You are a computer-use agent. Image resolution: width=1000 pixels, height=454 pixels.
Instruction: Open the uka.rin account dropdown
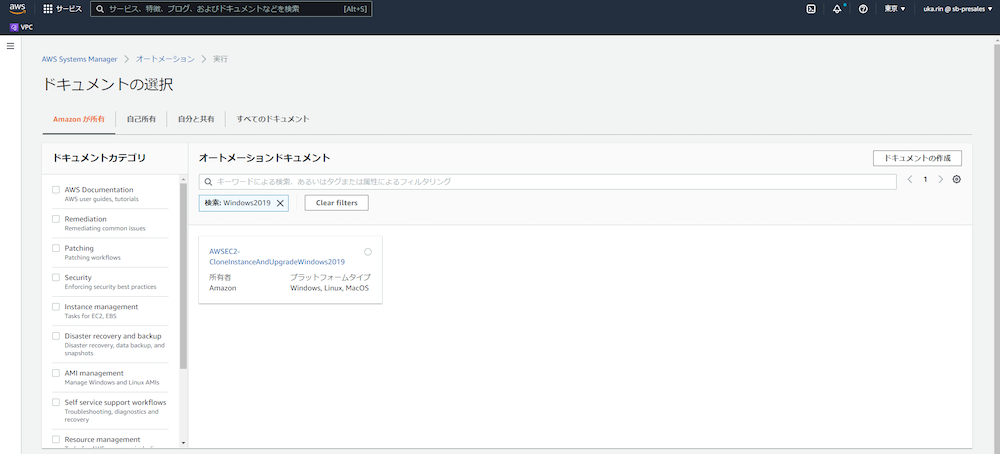pyautogui.click(x=957, y=9)
